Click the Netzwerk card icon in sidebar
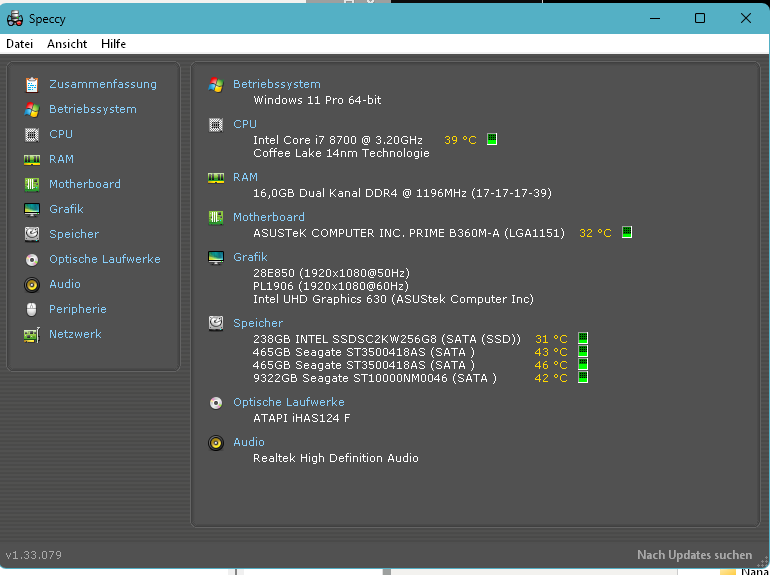The width and height of the screenshot is (770, 575). point(32,334)
